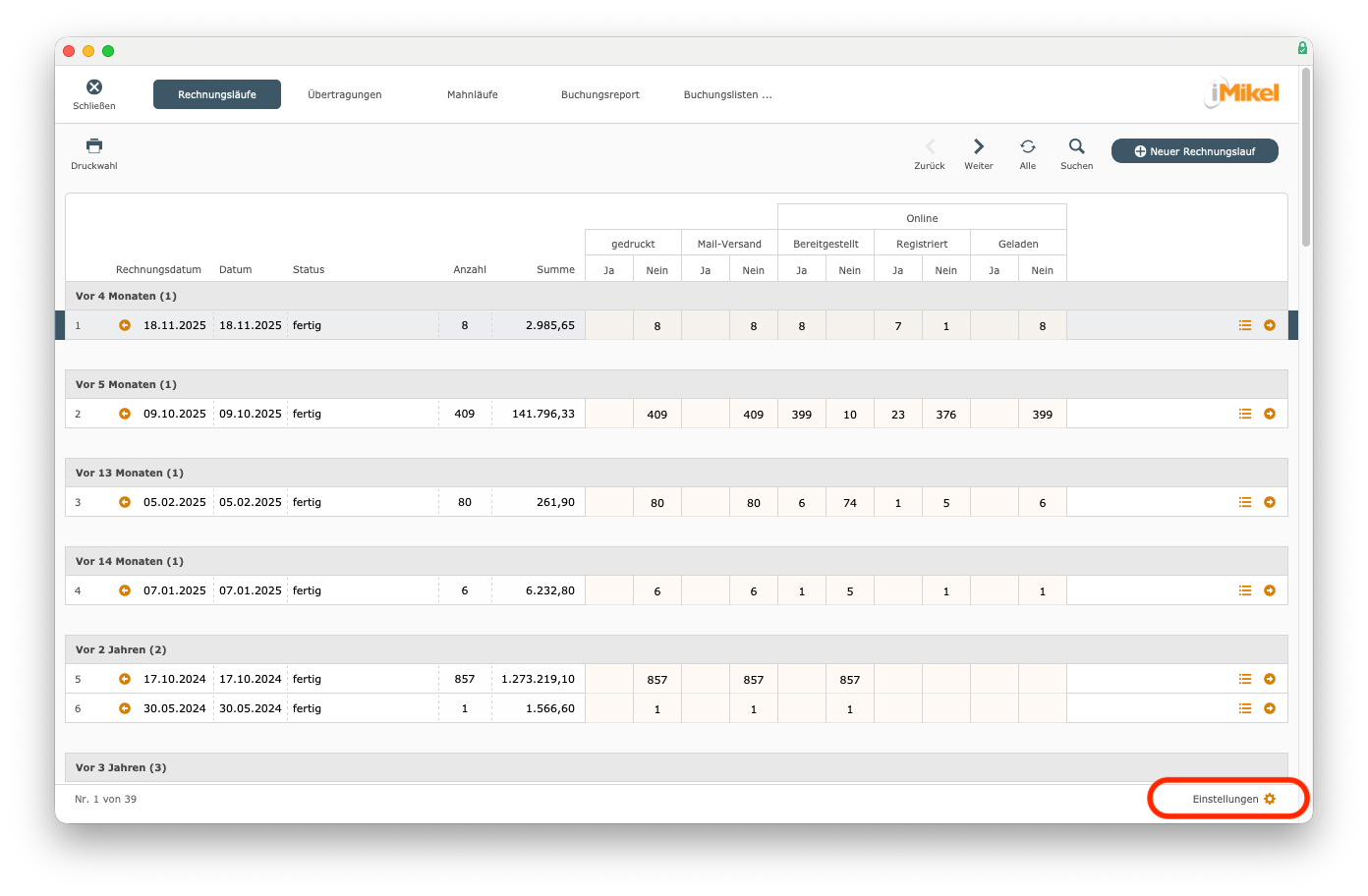
Task: Switch to the Übertragungen tab
Action: [x=345, y=94]
